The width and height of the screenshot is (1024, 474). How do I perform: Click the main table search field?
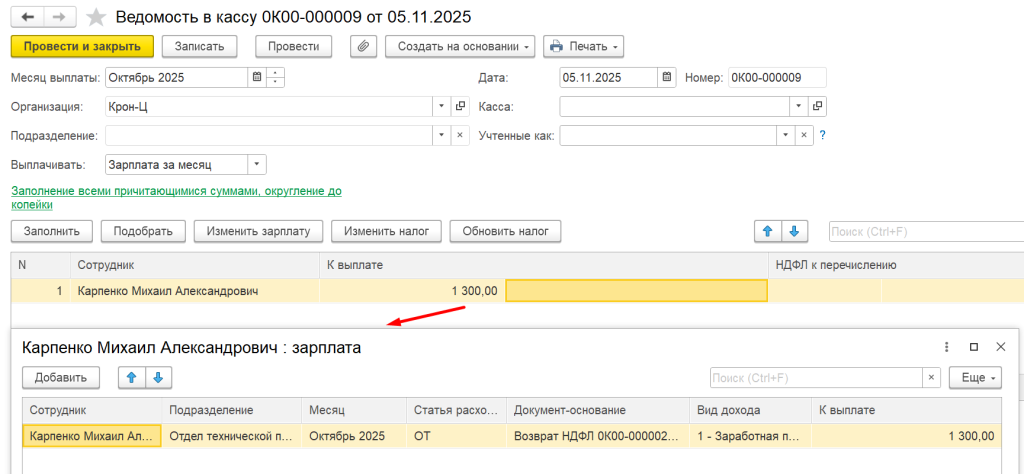(x=926, y=231)
